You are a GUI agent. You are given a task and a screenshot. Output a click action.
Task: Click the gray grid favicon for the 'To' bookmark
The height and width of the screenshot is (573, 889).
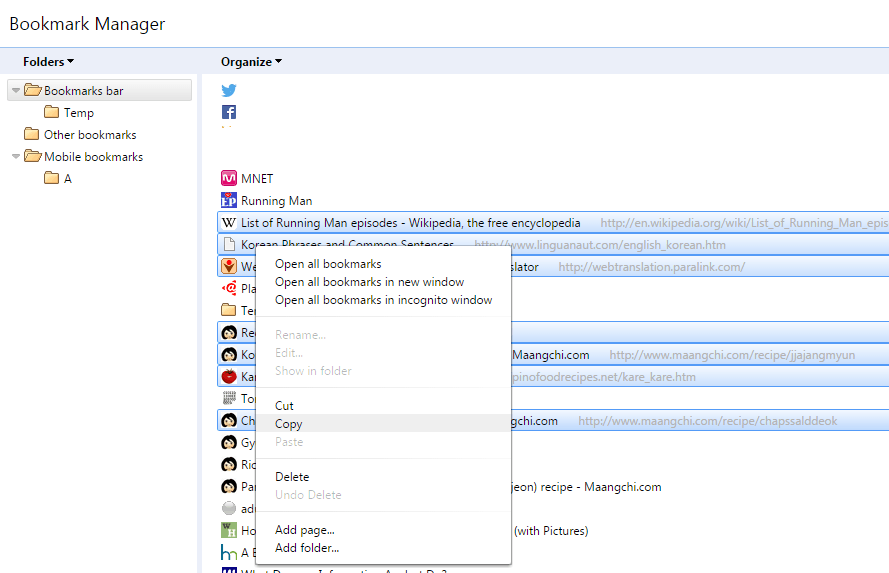click(229, 398)
